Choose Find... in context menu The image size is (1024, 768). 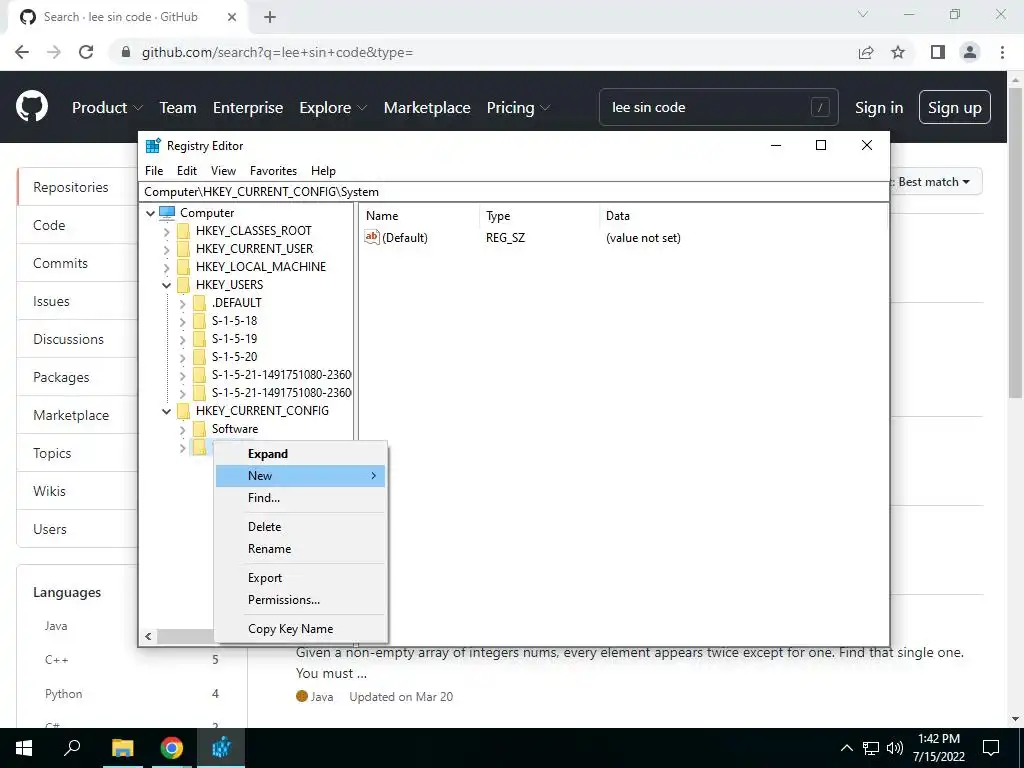(x=300, y=498)
